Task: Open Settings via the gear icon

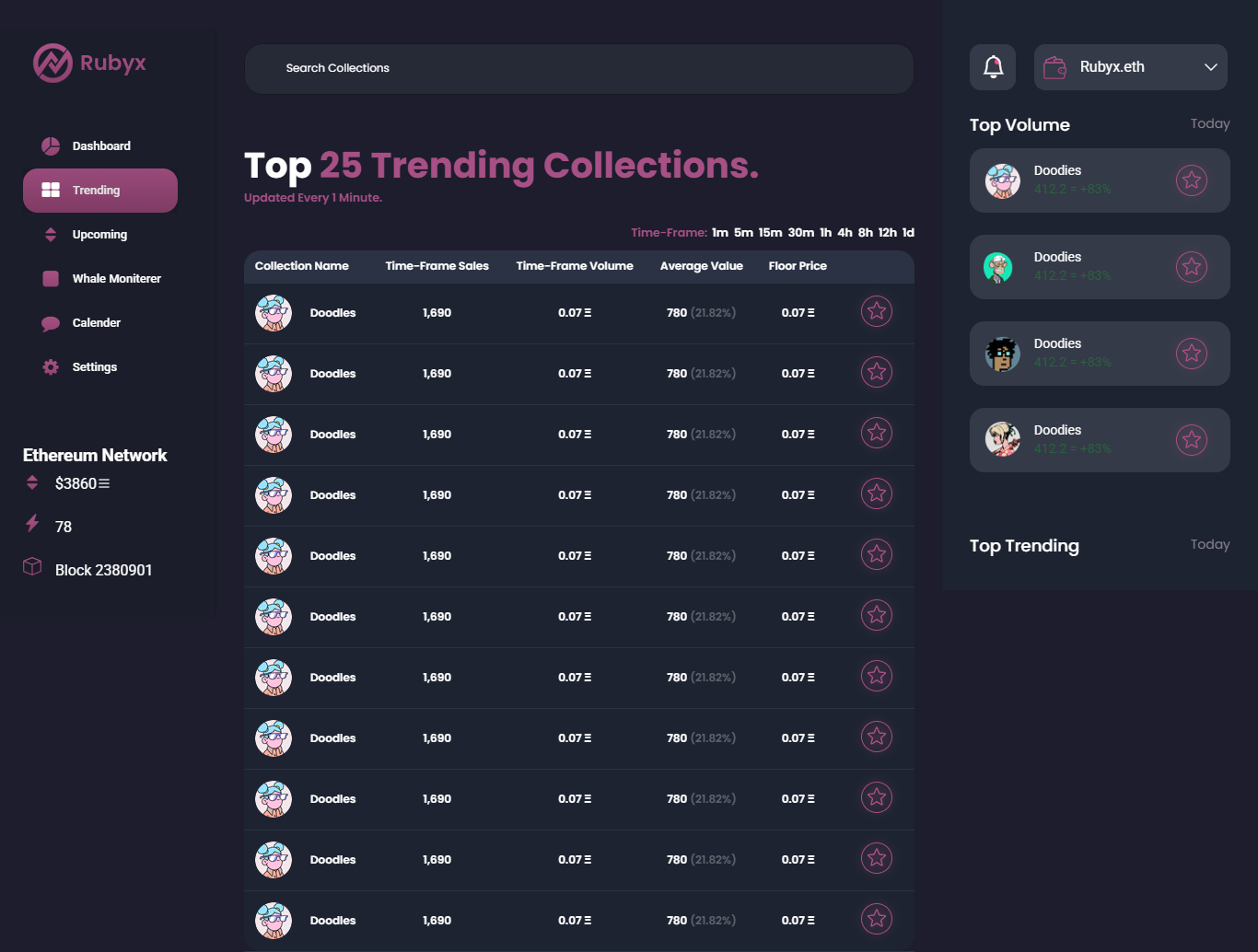Action: (x=51, y=366)
